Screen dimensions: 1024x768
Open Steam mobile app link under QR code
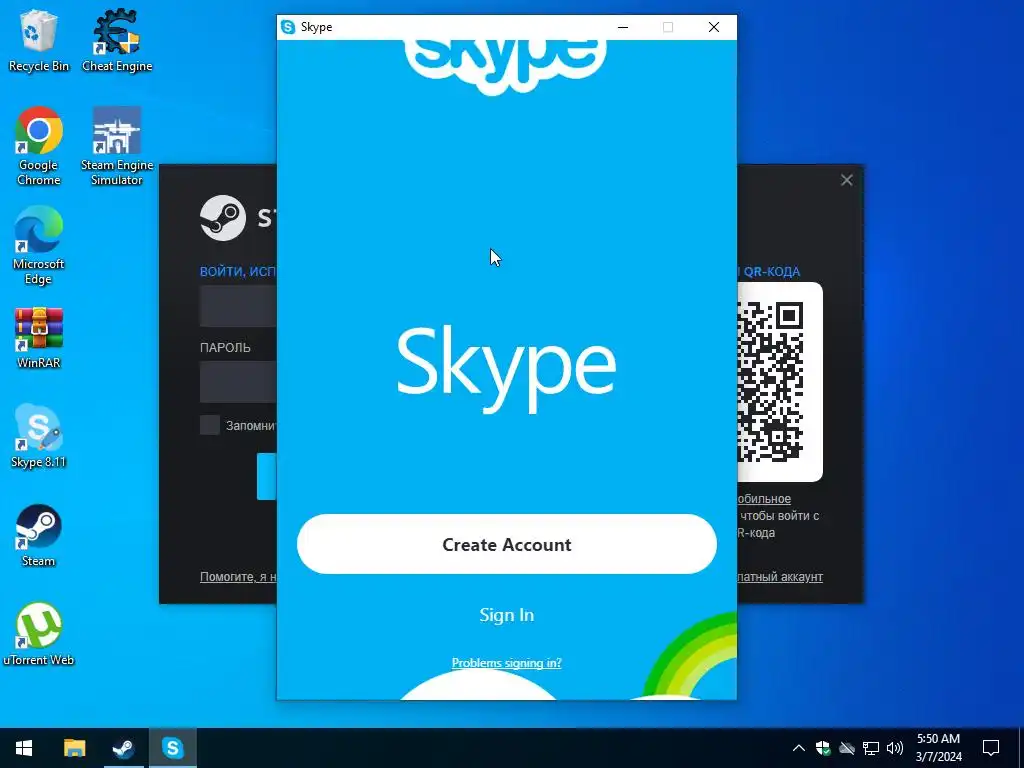764,499
